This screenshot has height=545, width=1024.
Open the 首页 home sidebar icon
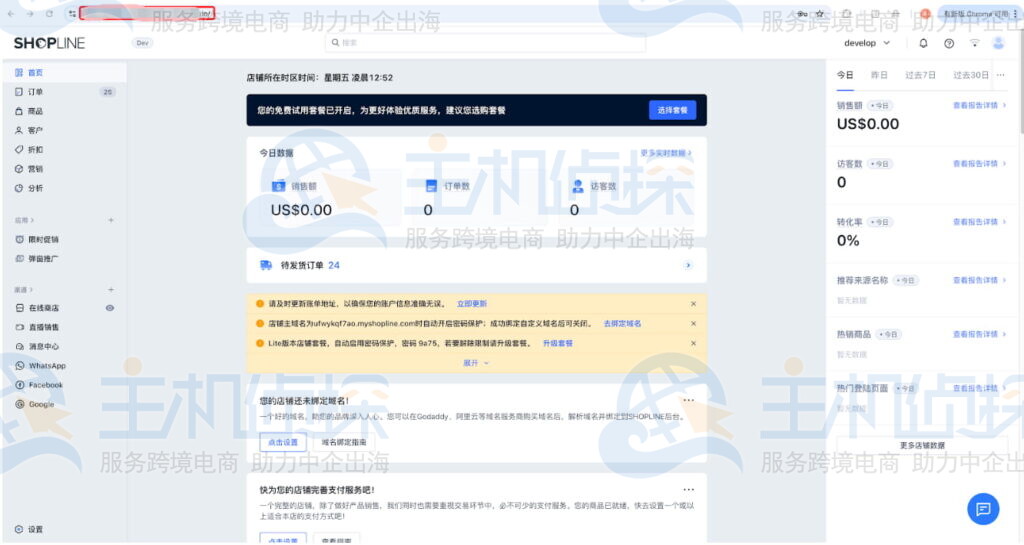tap(19, 72)
